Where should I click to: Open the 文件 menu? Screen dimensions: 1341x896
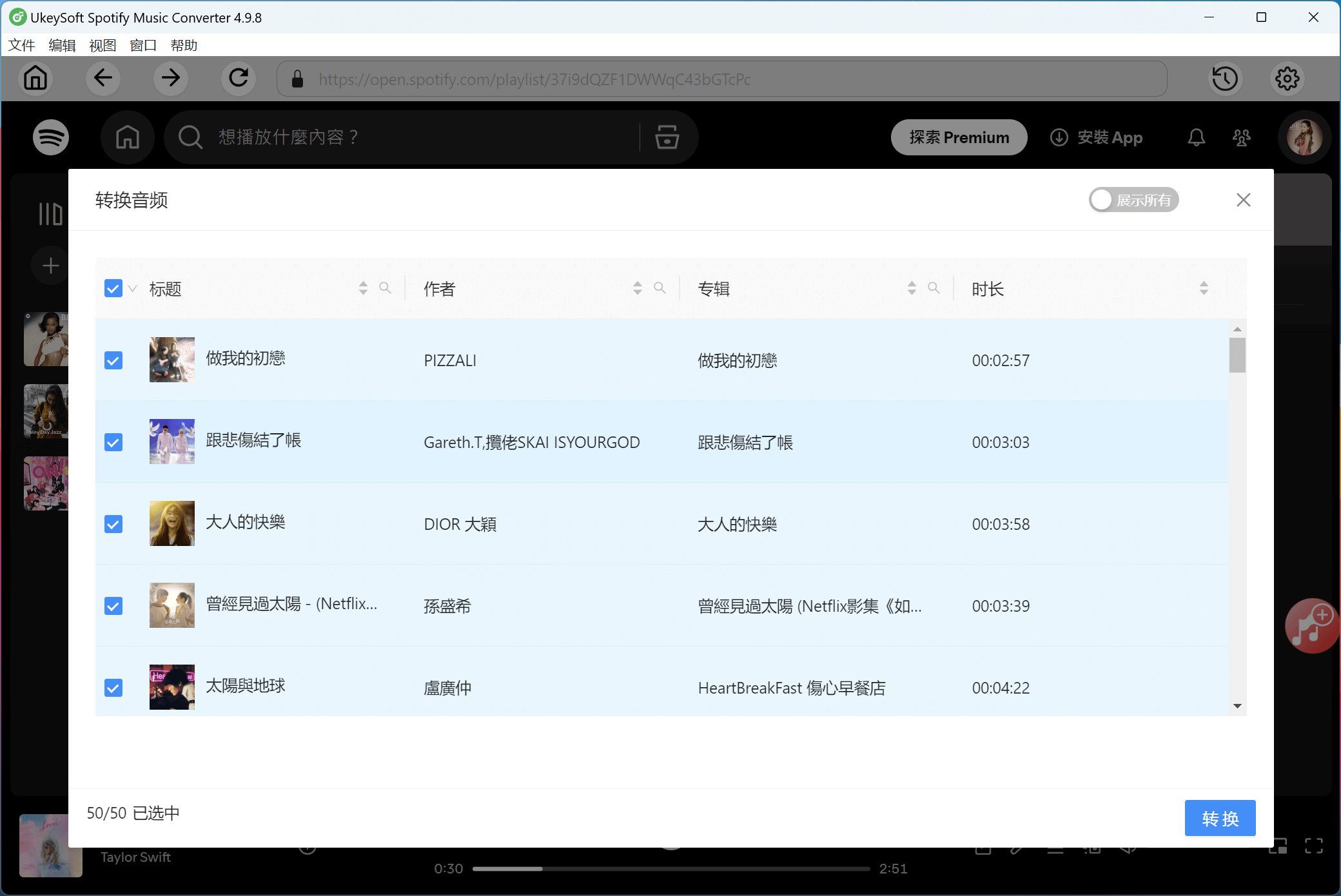(x=21, y=45)
